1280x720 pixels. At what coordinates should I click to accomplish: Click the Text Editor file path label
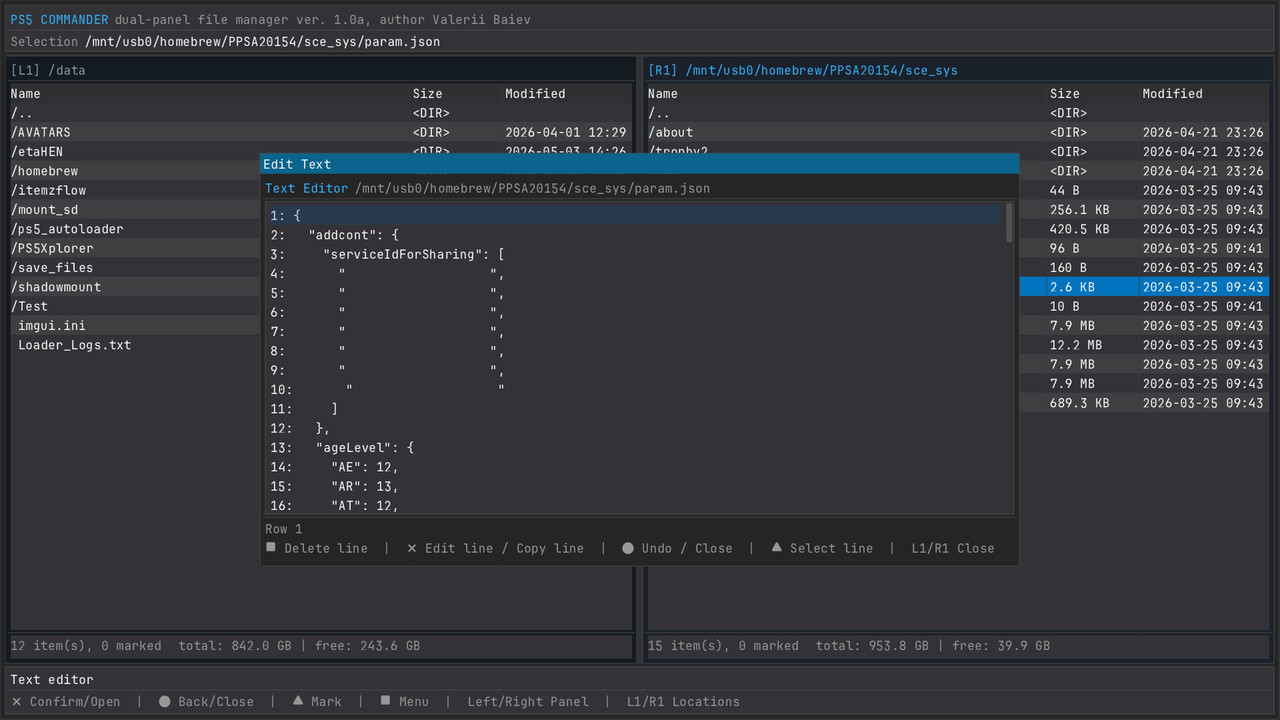click(x=532, y=188)
